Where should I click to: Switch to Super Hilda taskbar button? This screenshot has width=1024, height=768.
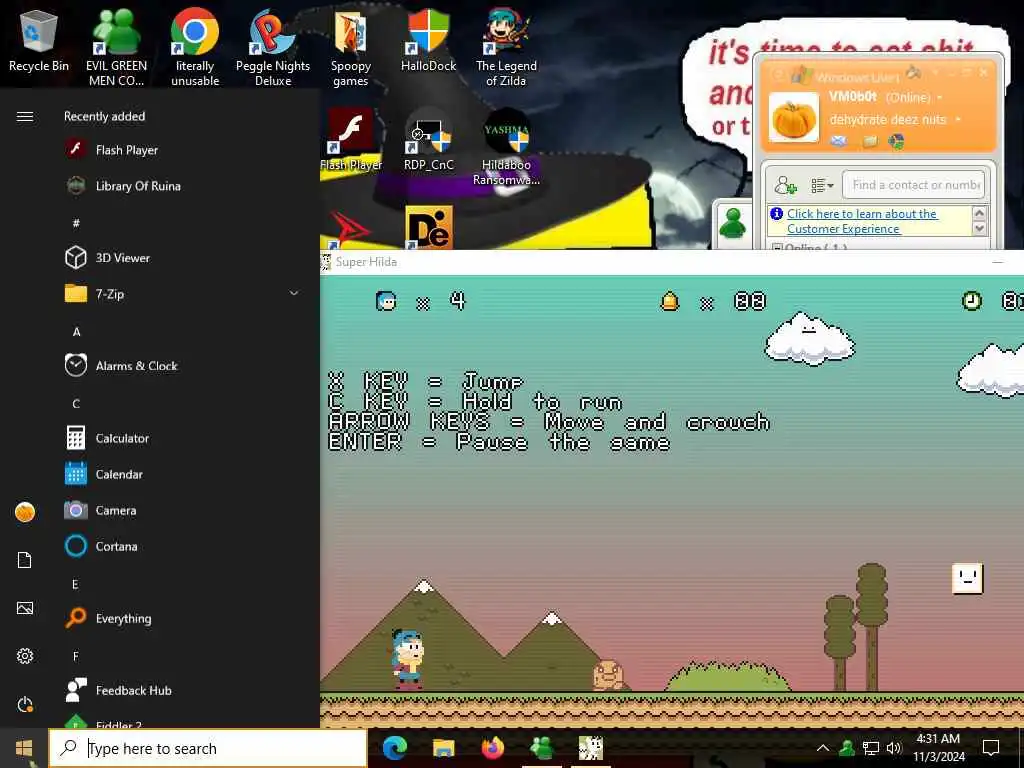click(591, 748)
